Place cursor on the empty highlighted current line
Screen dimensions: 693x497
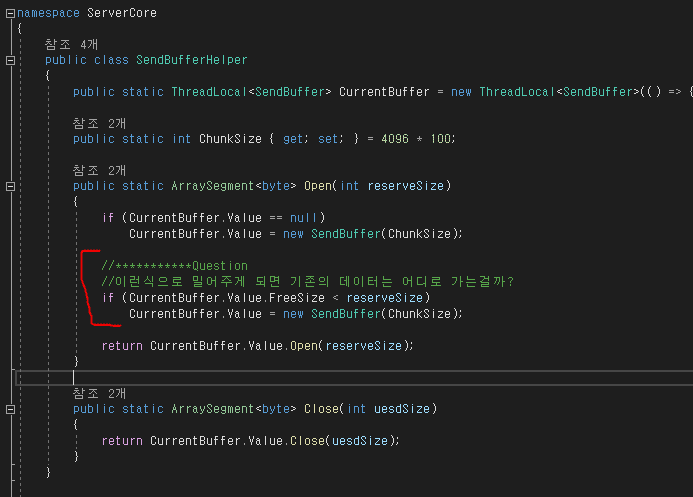[x=354, y=378]
